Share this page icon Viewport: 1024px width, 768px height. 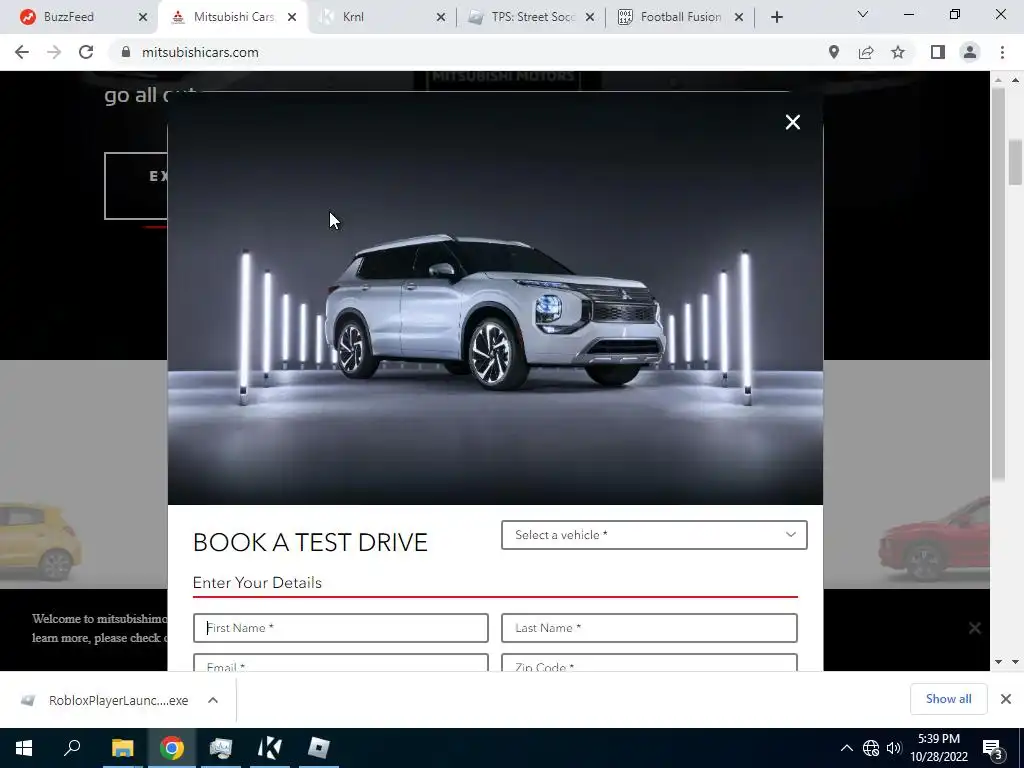(x=866, y=52)
